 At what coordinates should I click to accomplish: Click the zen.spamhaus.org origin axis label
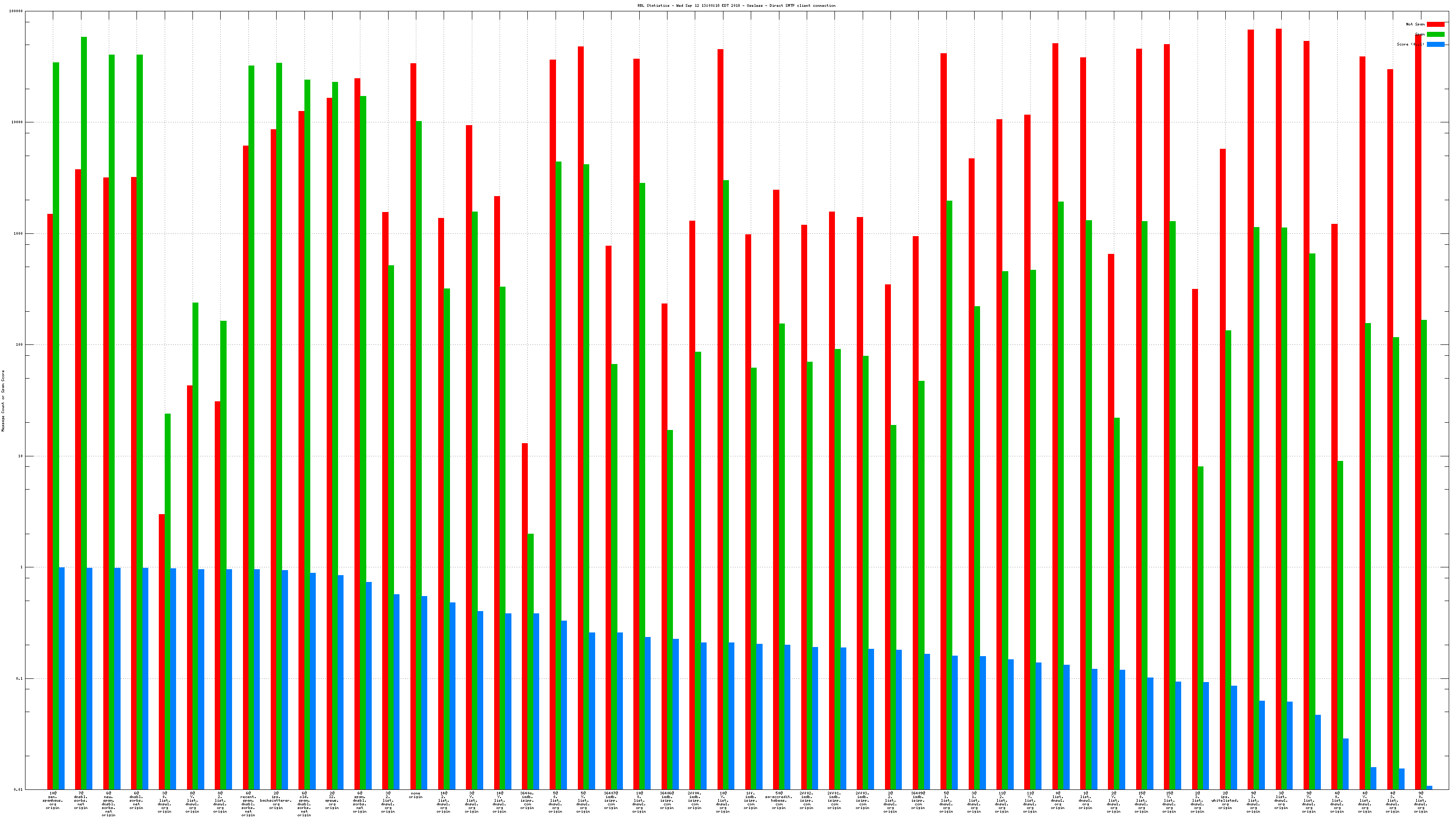[53, 800]
